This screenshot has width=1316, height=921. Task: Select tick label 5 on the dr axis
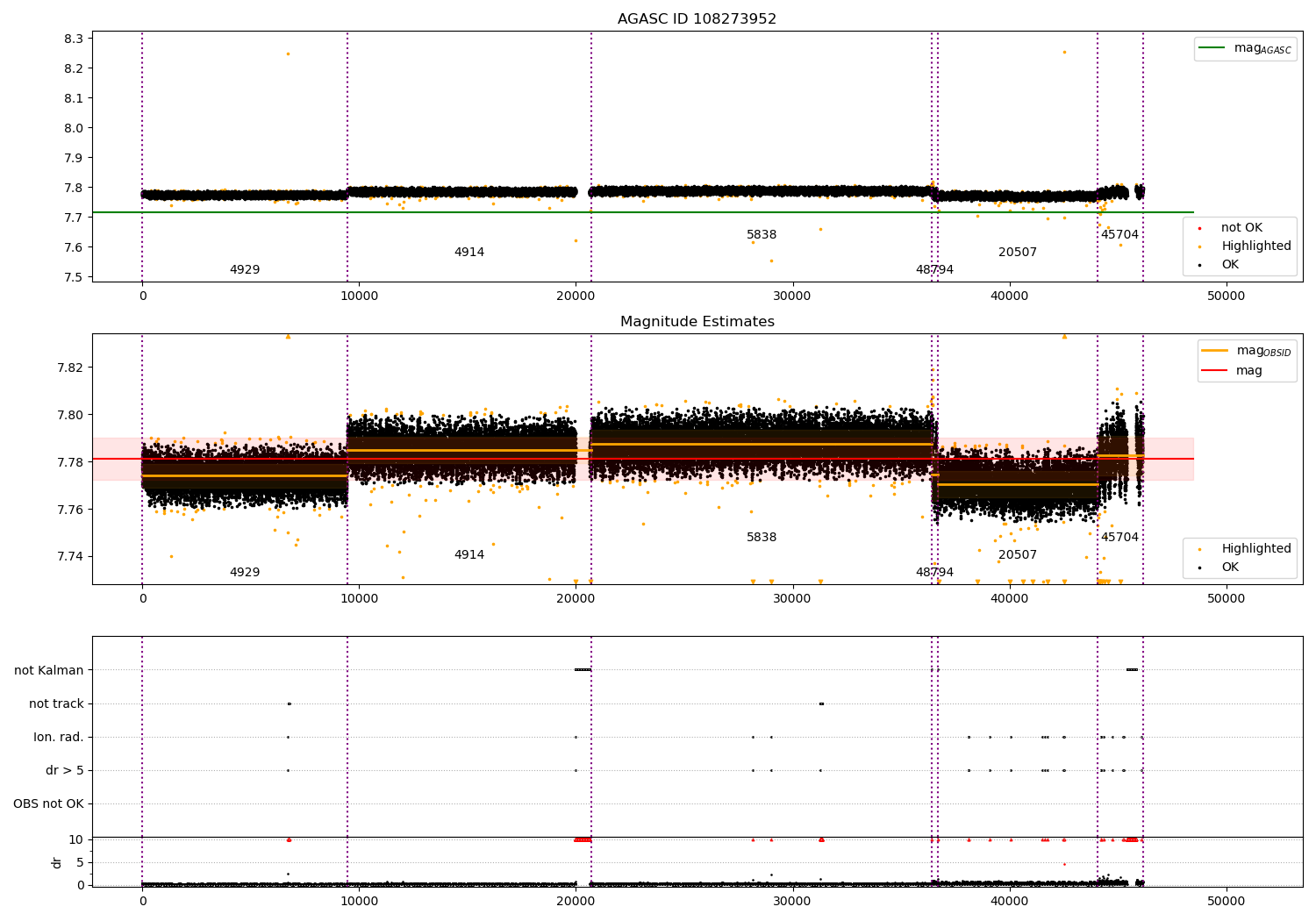[x=81, y=862]
